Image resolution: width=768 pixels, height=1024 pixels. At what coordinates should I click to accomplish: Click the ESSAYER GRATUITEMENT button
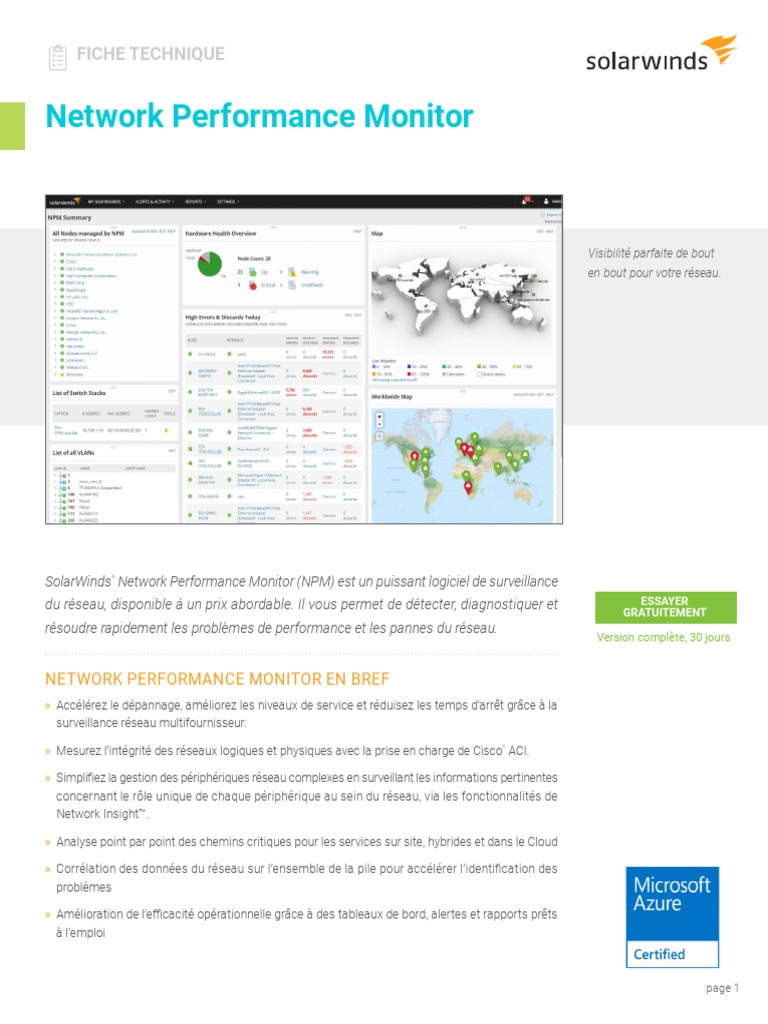click(665, 607)
